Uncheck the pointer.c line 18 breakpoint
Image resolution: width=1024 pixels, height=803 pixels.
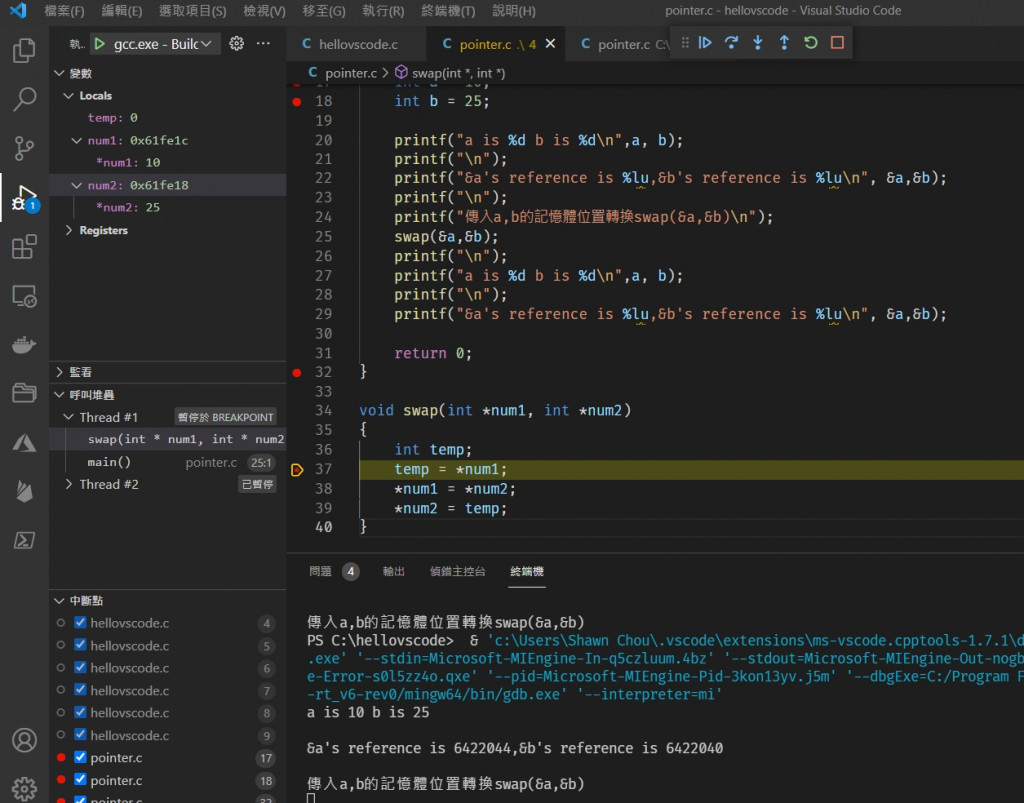pos(81,780)
